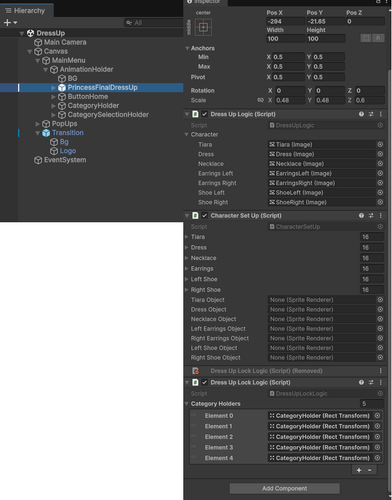Click the Pos Y input field

click(325, 21)
